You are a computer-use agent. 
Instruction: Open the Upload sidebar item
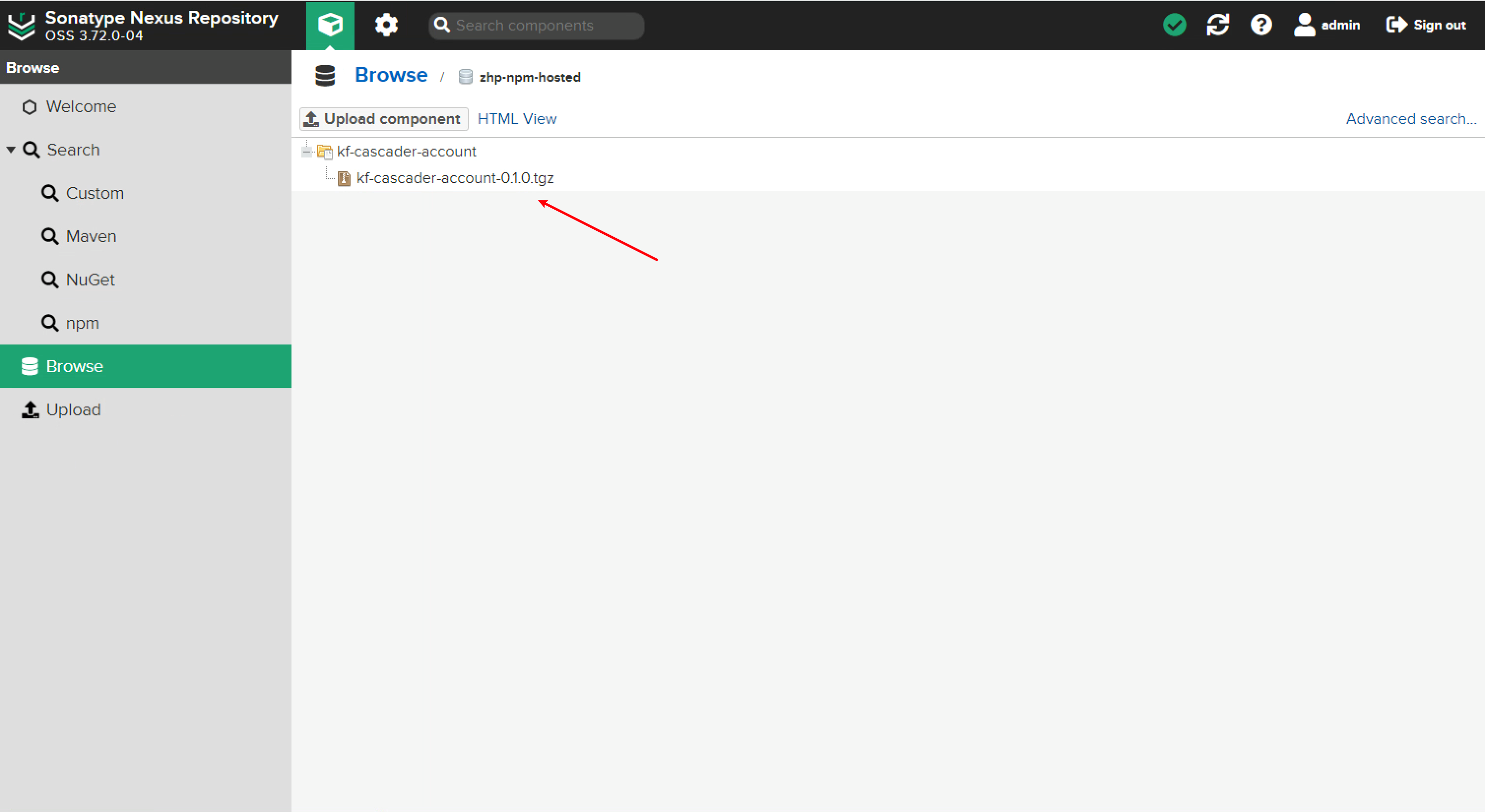[x=73, y=410]
